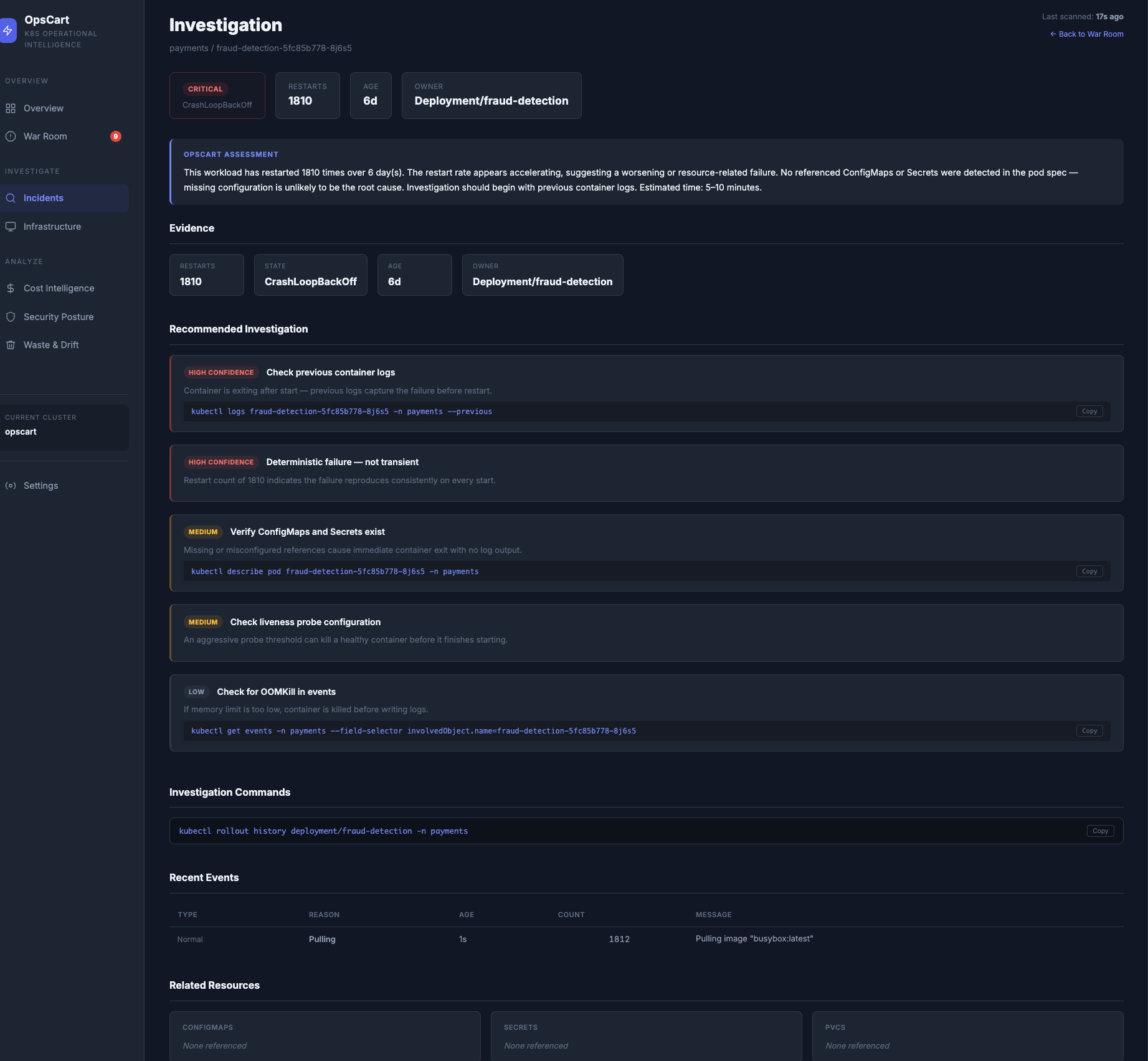This screenshot has height=1061, width=1148.
Task: Click the LOW confidence badge
Action: pyautogui.click(x=196, y=692)
